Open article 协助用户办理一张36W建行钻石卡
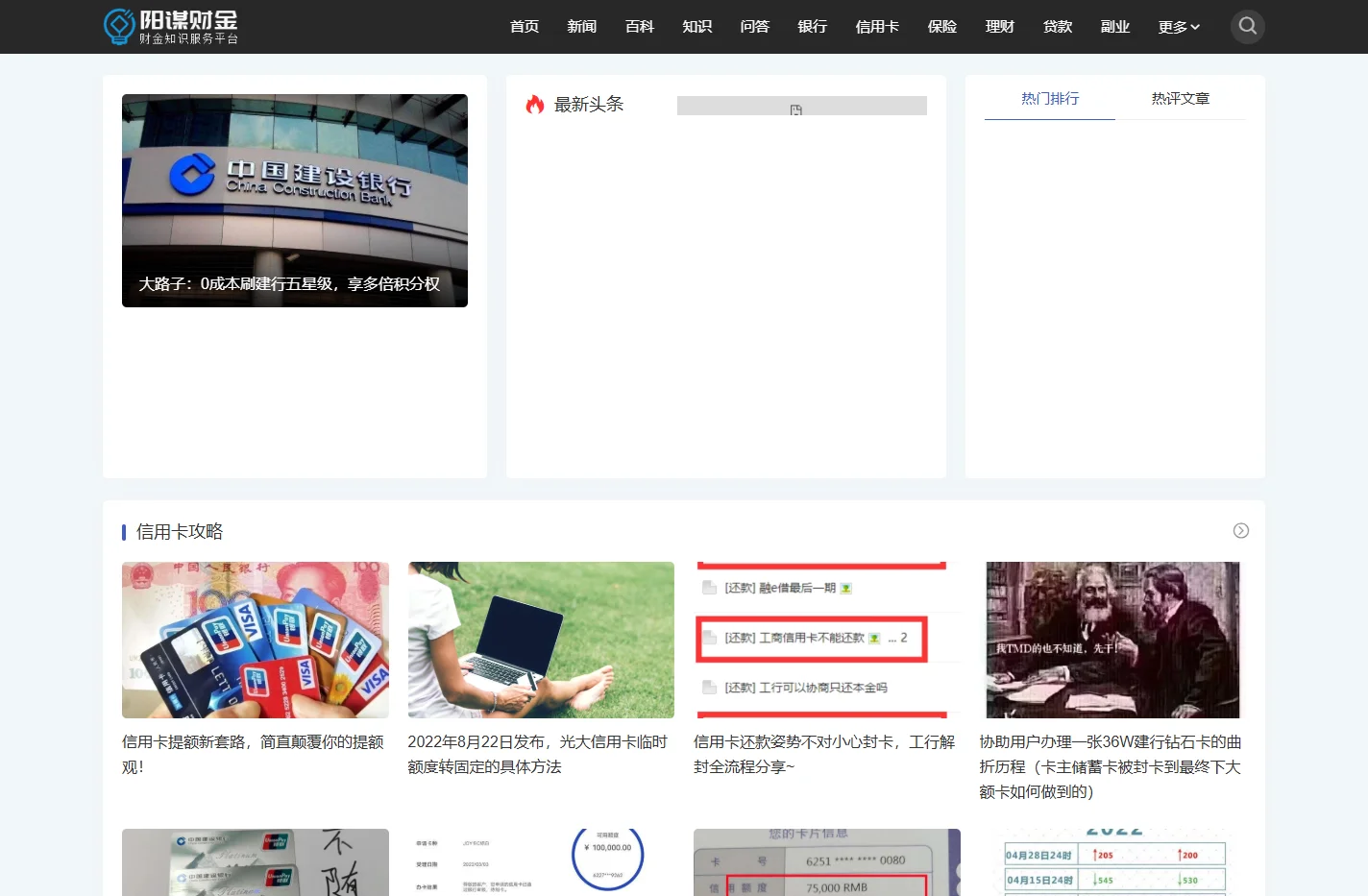This screenshot has height=896, width=1368. [x=1111, y=767]
